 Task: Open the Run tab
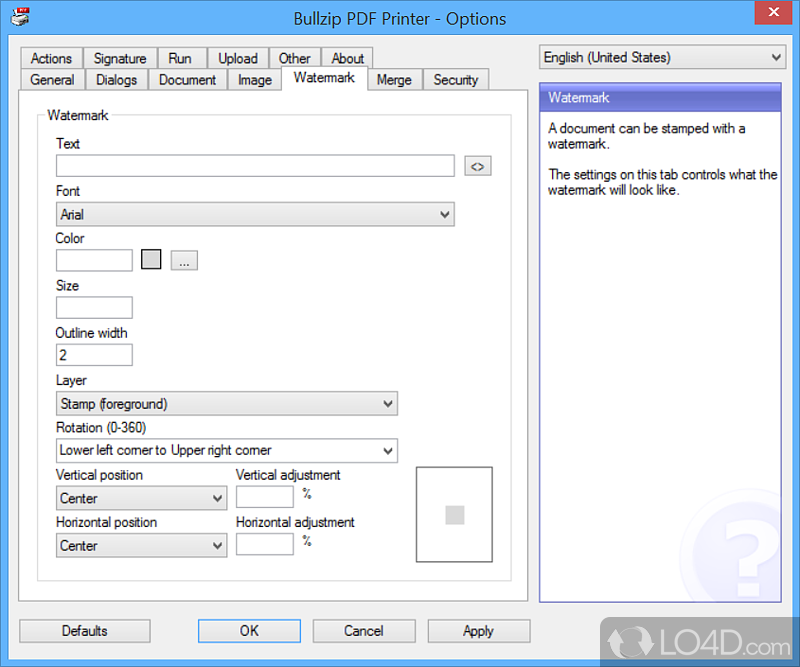point(180,58)
